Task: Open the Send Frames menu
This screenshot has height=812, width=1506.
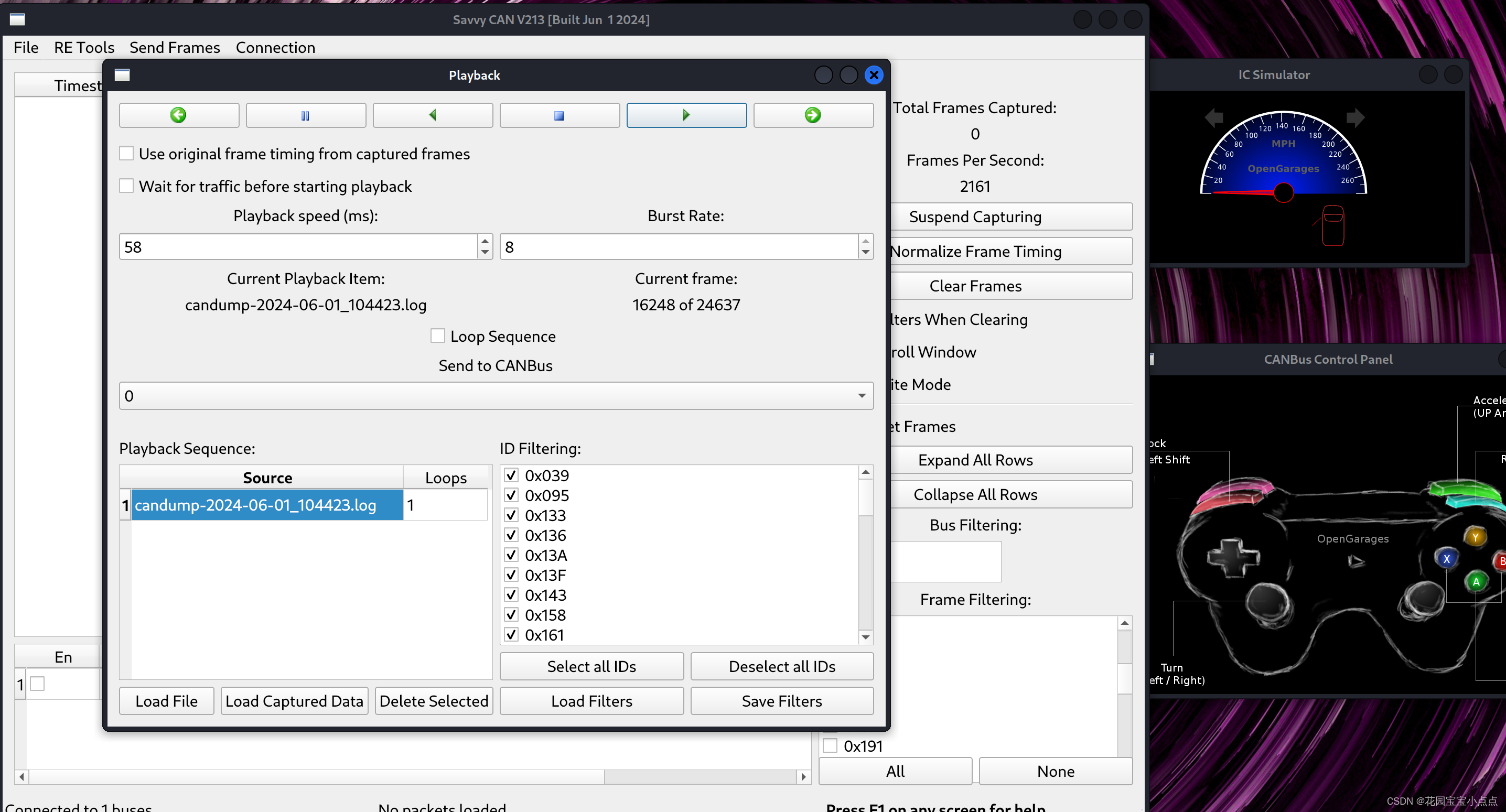Action: pos(175,47)
